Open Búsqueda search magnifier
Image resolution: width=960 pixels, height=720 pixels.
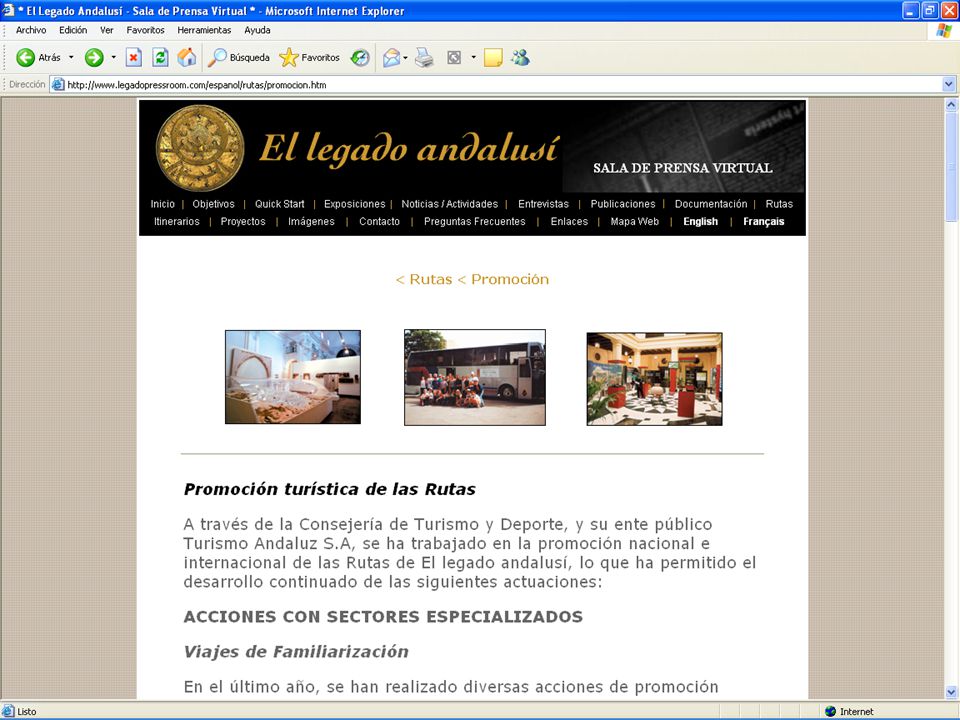(x=217, y=58)
